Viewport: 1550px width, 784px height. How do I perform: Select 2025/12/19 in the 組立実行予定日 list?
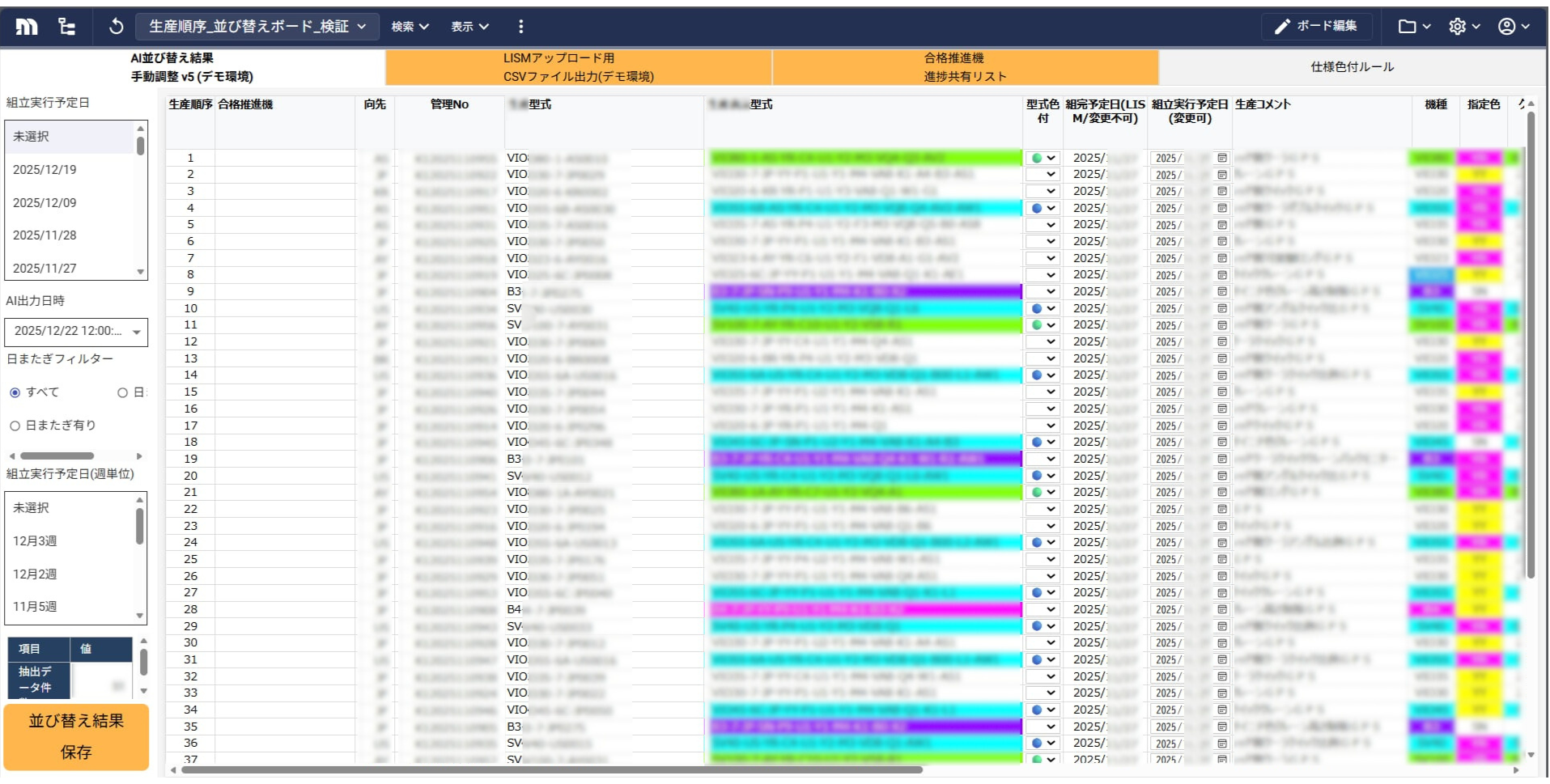click(44, 169)
